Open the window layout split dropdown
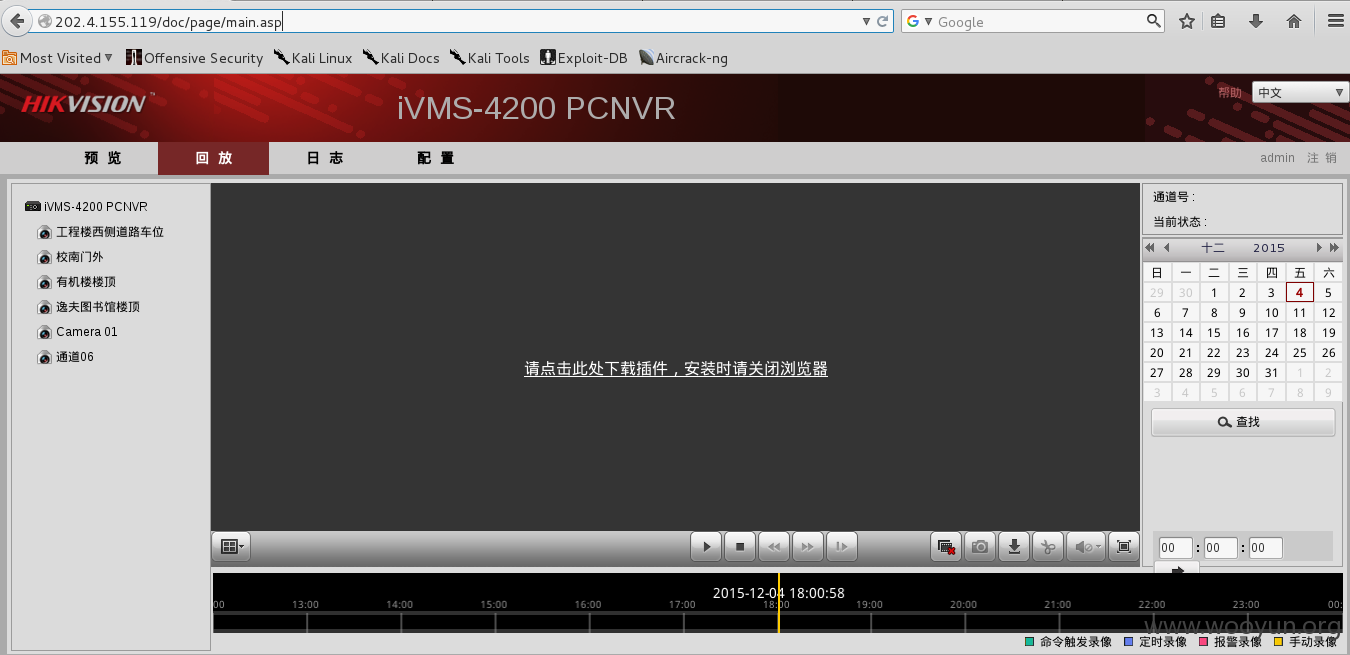1350x655 pixels. 231,546
